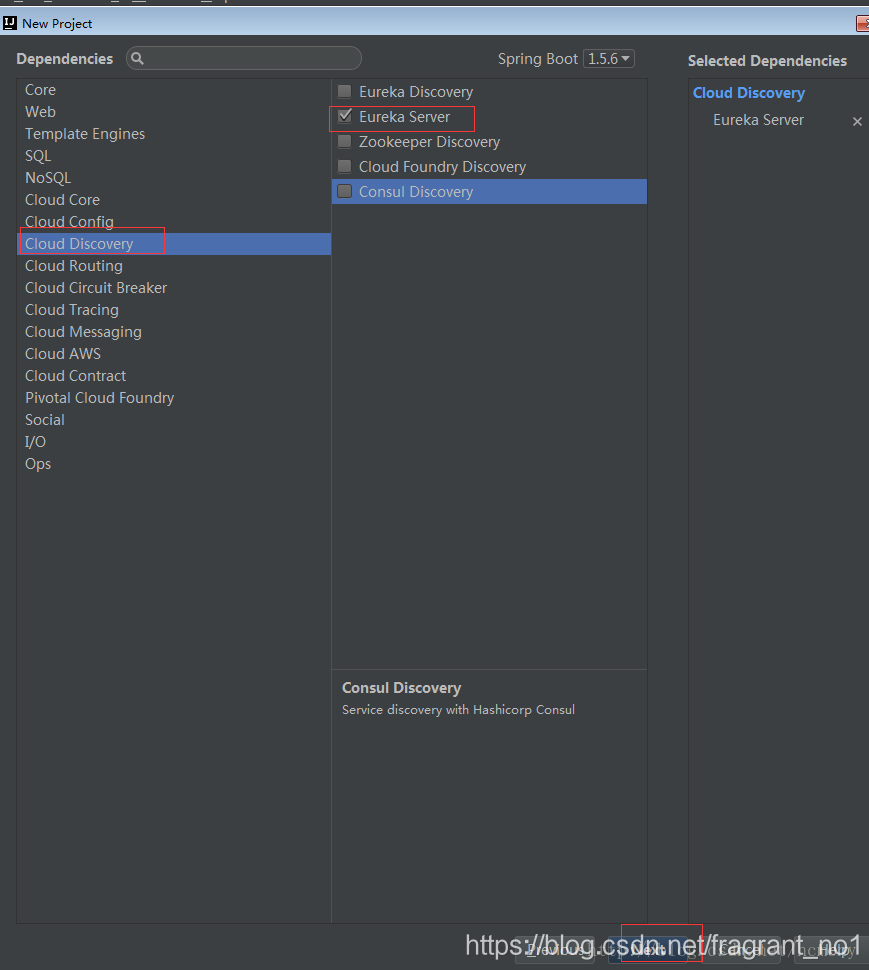The height and width of the screenshot is (970, 869).
Task: Focus the dependencies search field
Action: pyautogui.click(x=244, y=58)
